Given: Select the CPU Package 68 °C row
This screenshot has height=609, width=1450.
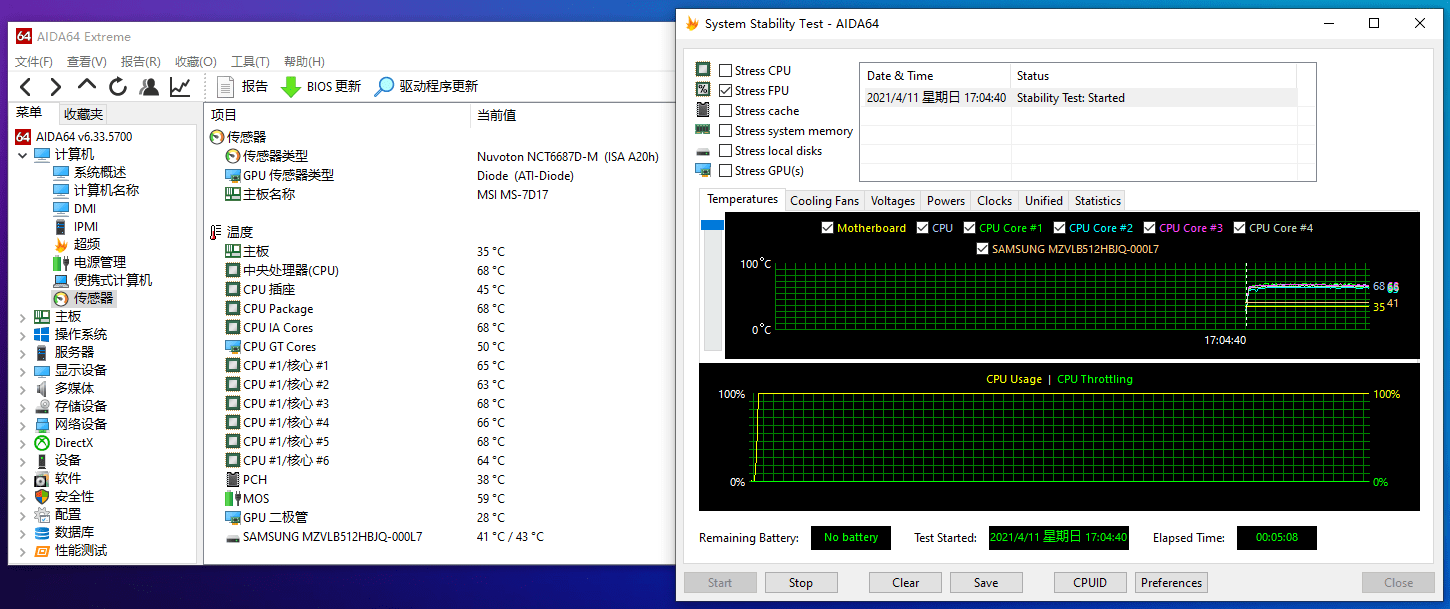Looking at the screenshot, I should 440,308.
